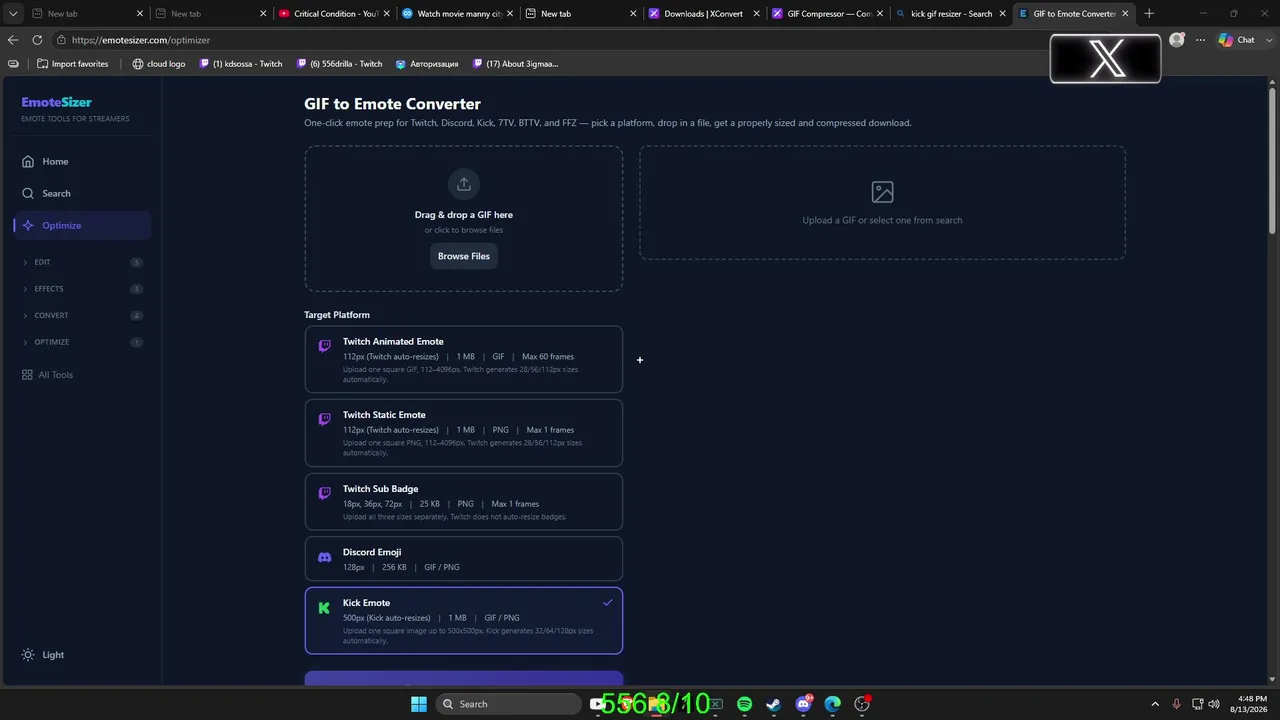Open a new browser tab with plus icon

[1149, 14]
